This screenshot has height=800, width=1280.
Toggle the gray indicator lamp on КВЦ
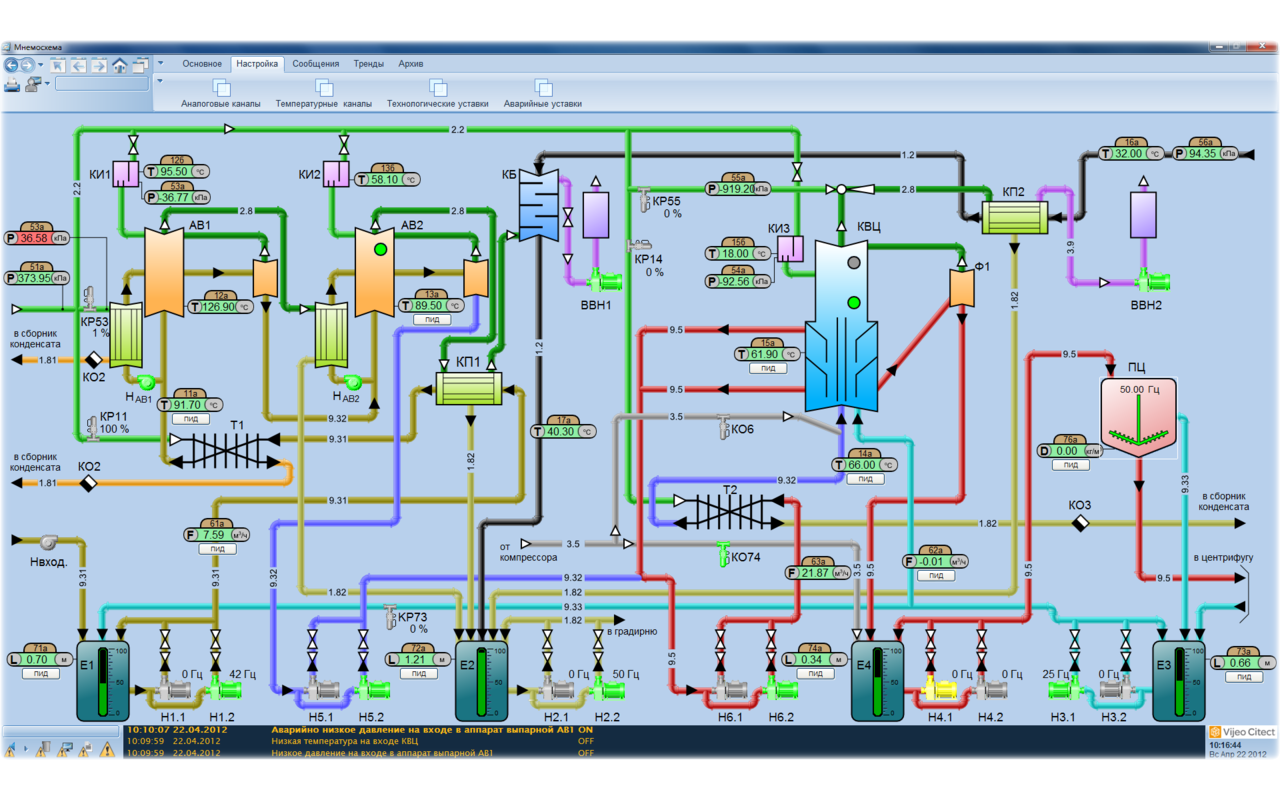point(854,262)
